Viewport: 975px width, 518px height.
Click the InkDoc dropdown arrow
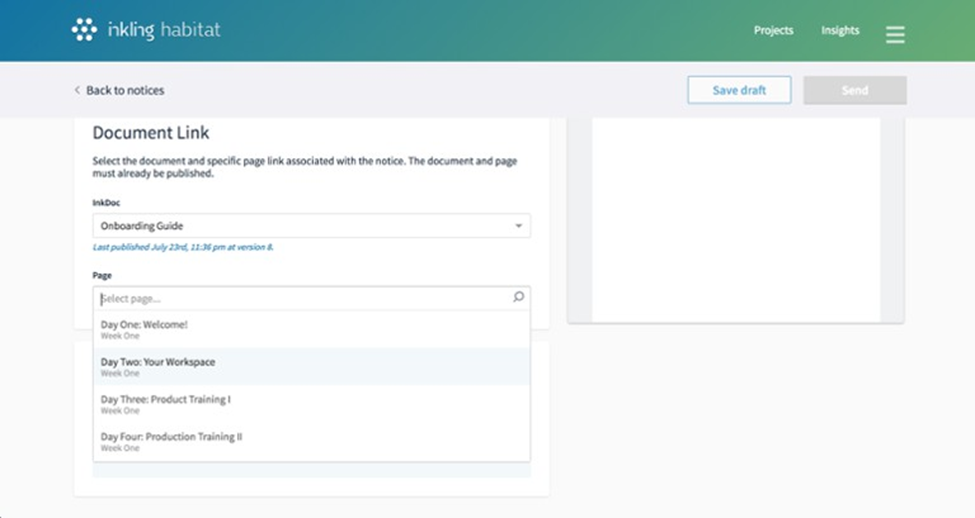pos(518,226)
